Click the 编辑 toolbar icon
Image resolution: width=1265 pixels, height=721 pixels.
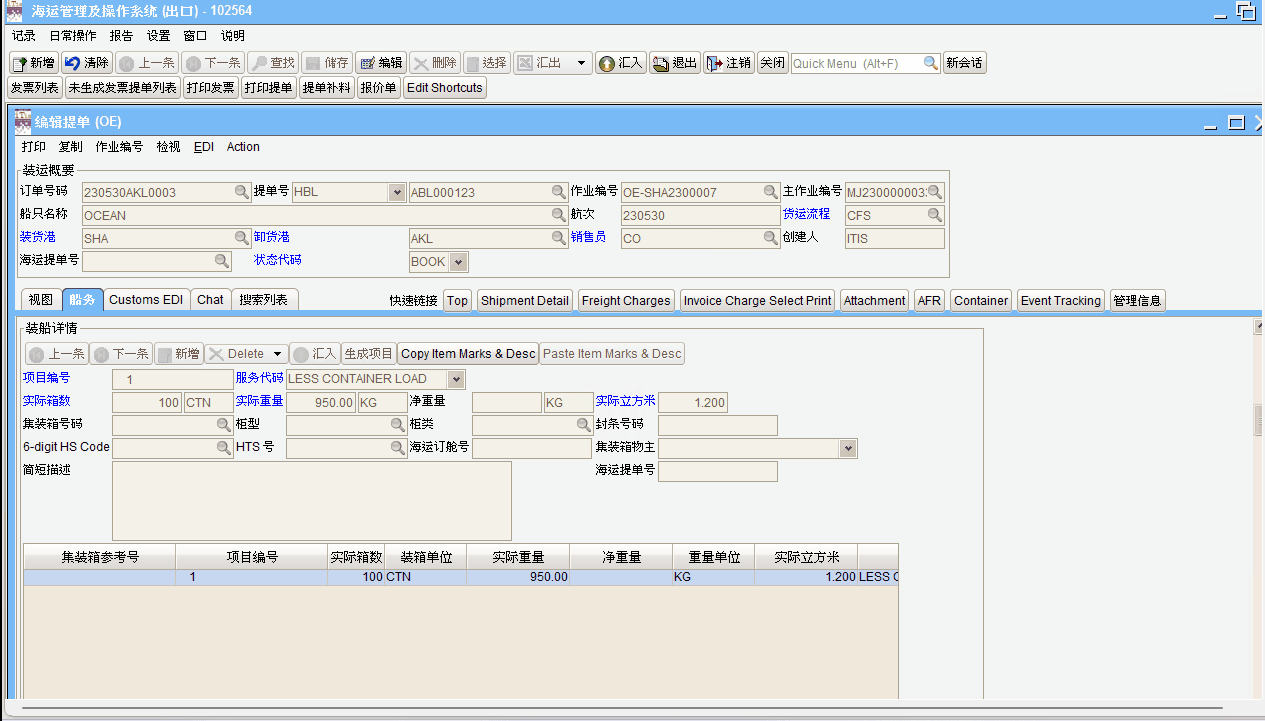point(380,63)
